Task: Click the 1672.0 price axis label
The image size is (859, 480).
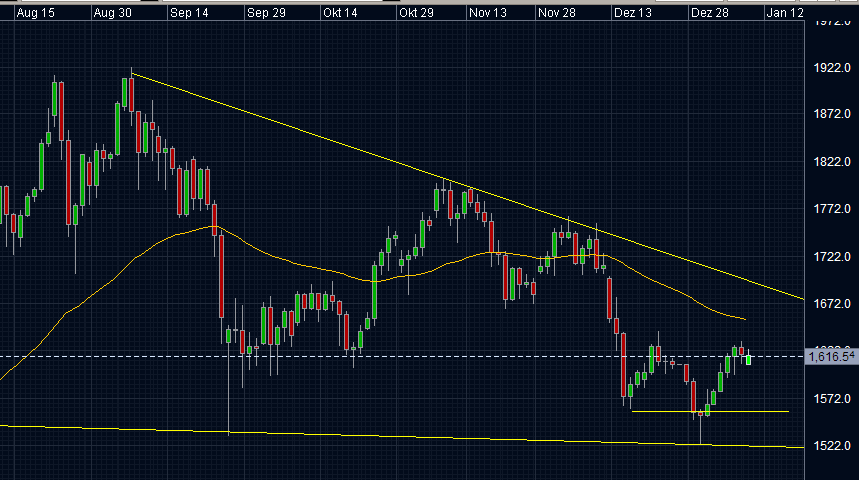Action: click(x=832, y=304)
